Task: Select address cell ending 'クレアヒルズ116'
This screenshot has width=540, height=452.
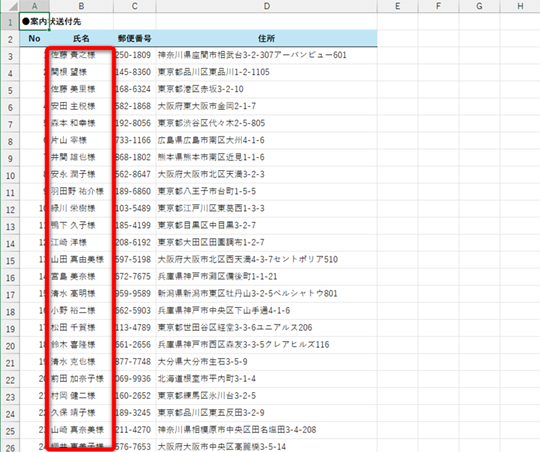Action: (267, 345)
